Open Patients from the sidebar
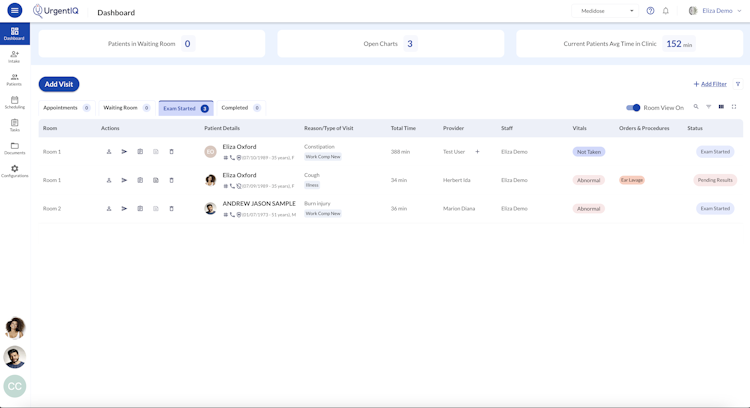The width and height of the screenshot is (750, 408). [x=14, y=80]
